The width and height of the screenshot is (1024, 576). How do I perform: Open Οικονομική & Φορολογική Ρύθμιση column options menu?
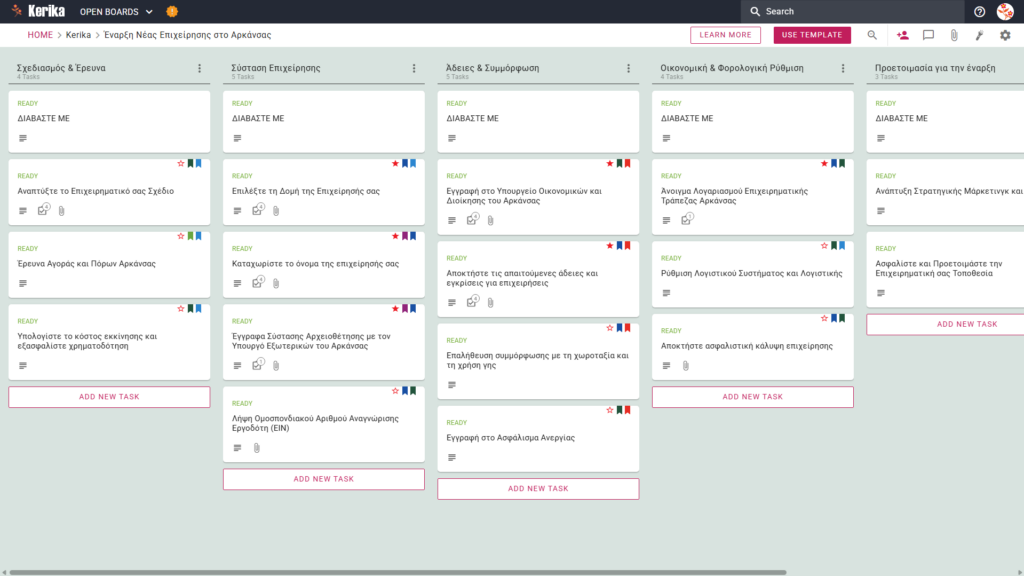(842, 69)
